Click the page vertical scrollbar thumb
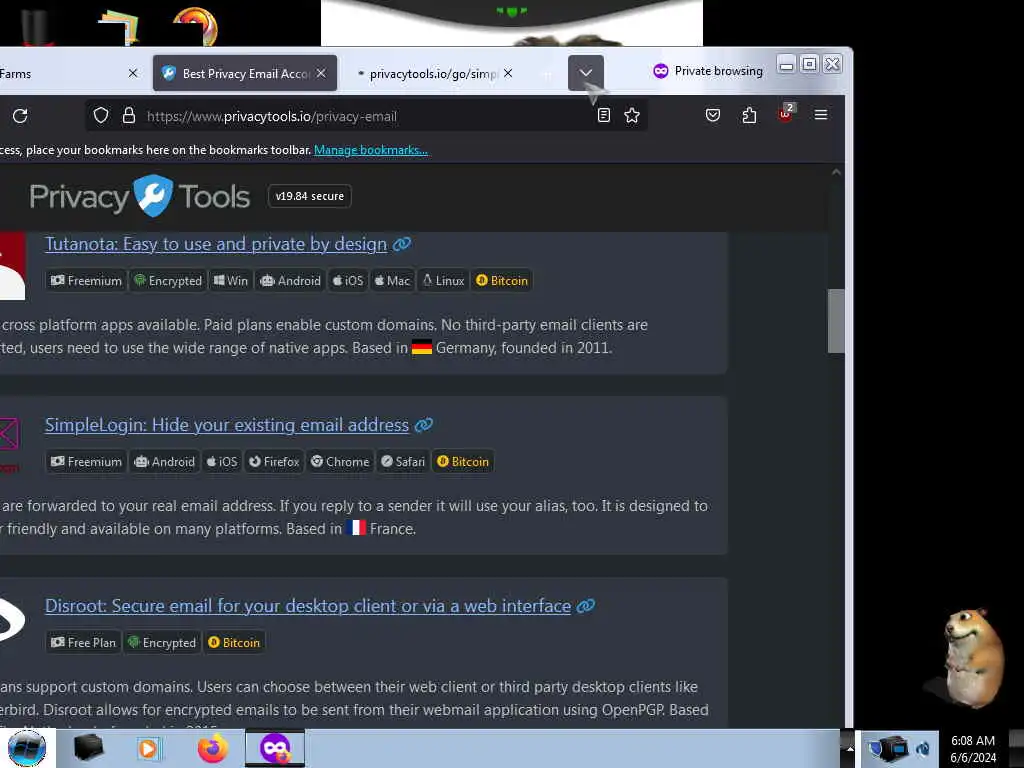 coord(836,321)
